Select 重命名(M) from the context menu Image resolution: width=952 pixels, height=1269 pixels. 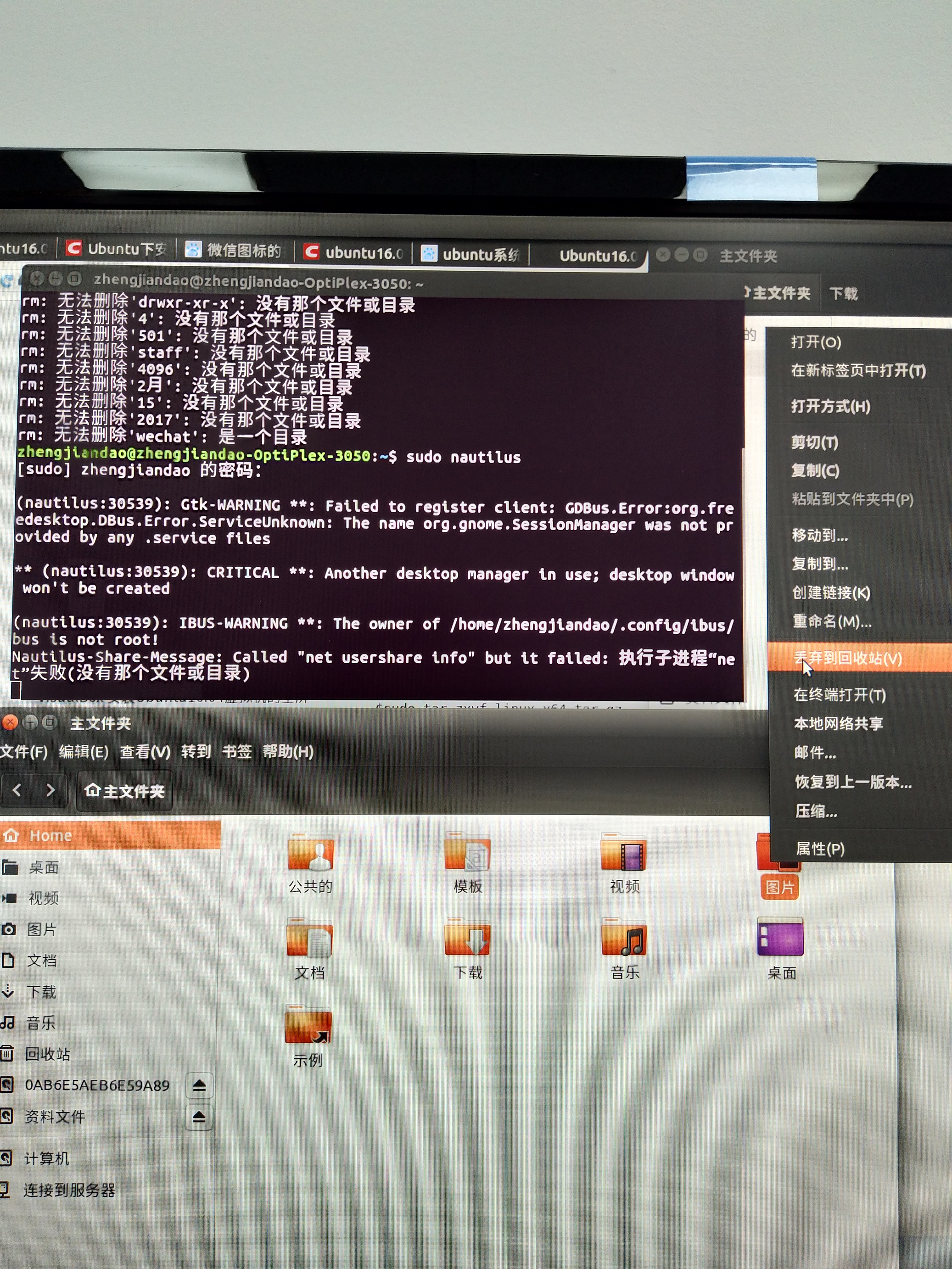tap(831, 621)
